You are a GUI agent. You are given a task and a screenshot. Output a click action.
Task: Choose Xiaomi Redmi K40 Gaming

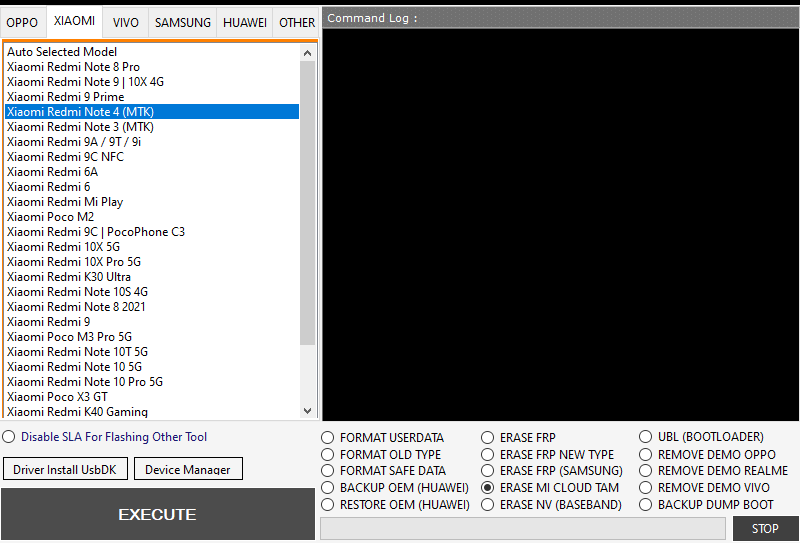click(x=152, y=411)
